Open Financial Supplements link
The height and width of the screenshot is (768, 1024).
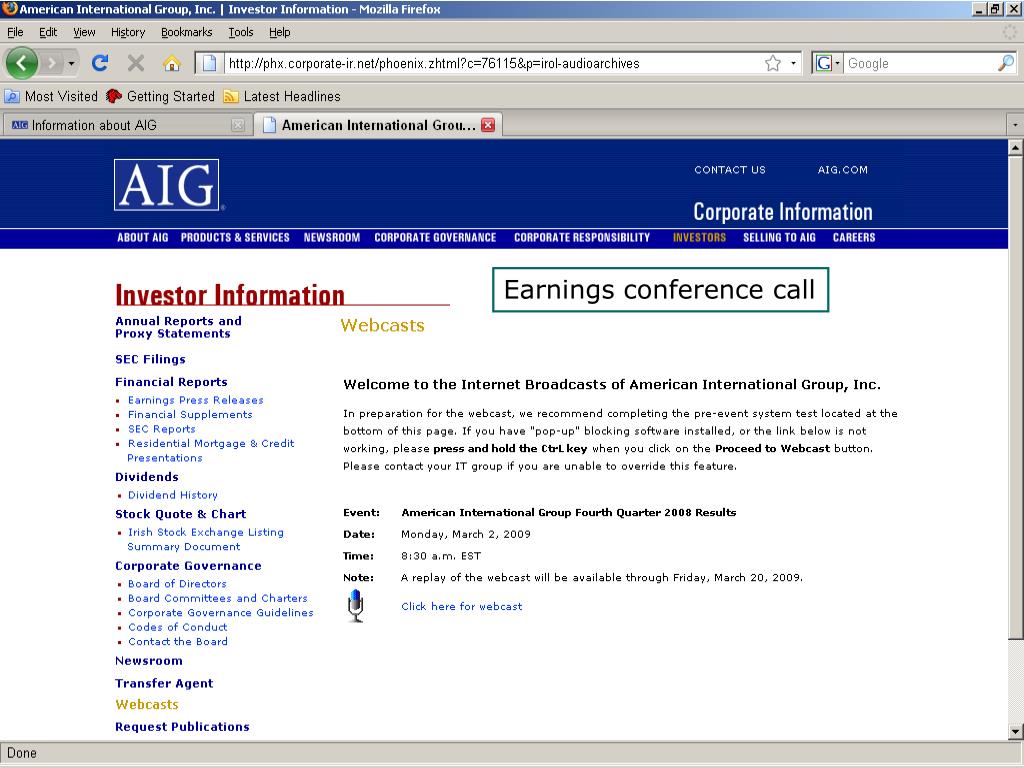click(190, 415)
